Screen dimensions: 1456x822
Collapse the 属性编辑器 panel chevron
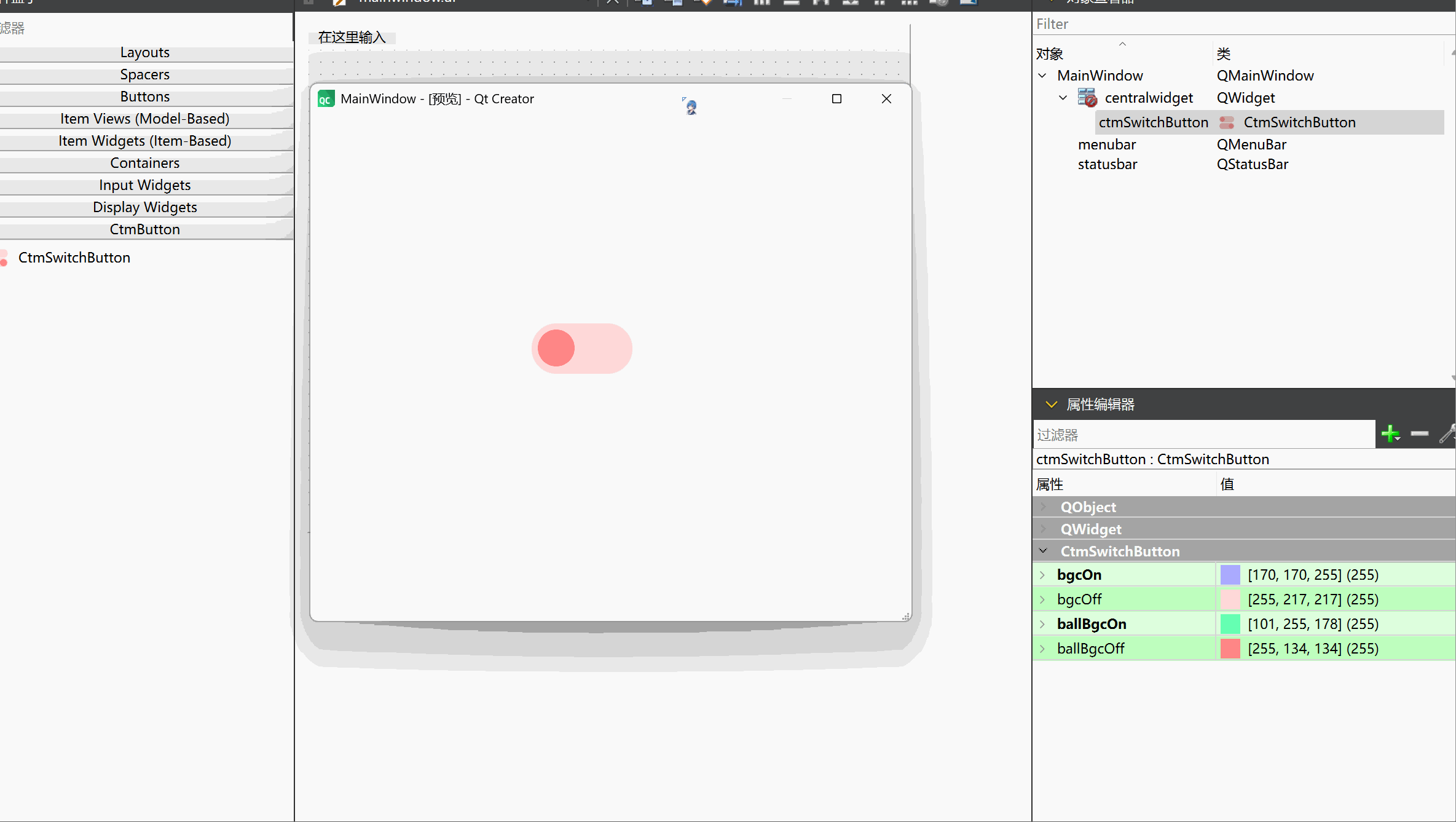pyautogui.click(x=1051, y=405)
